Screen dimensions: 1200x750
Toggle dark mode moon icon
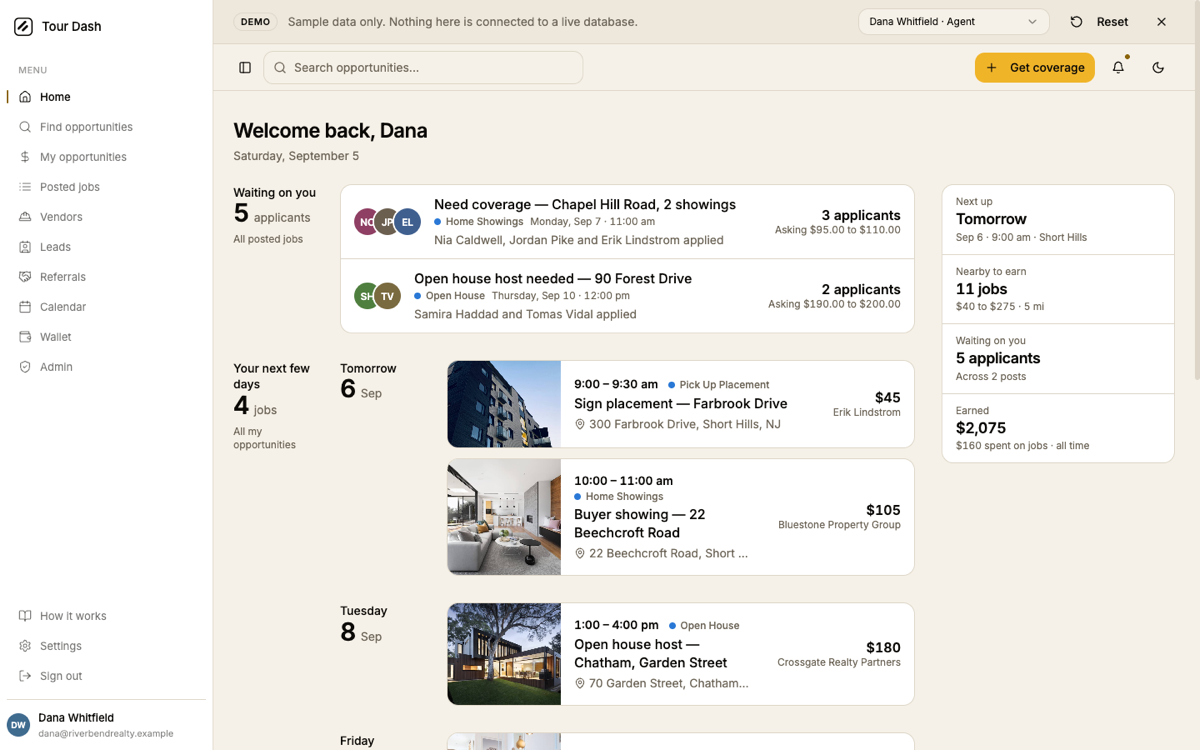(x=1158, y=68)
